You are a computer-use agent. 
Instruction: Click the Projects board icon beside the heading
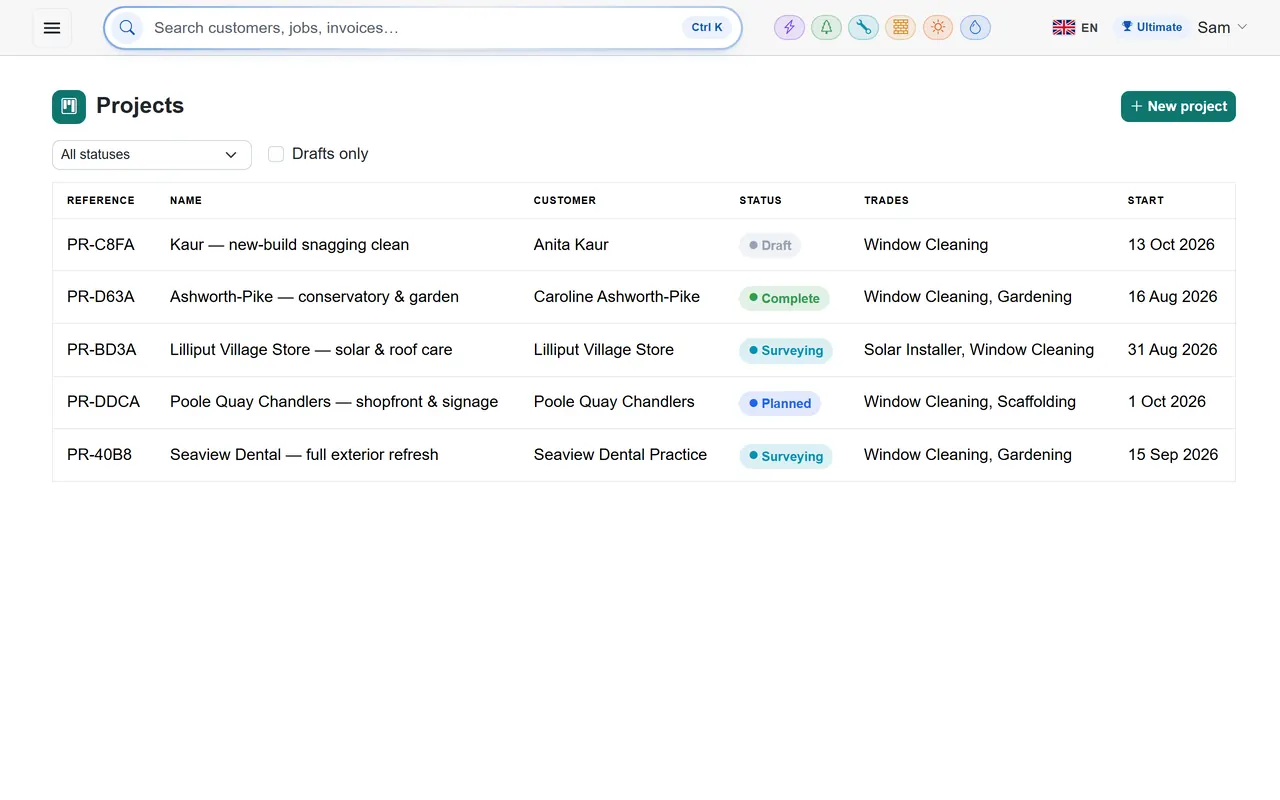tap(69, 107)
